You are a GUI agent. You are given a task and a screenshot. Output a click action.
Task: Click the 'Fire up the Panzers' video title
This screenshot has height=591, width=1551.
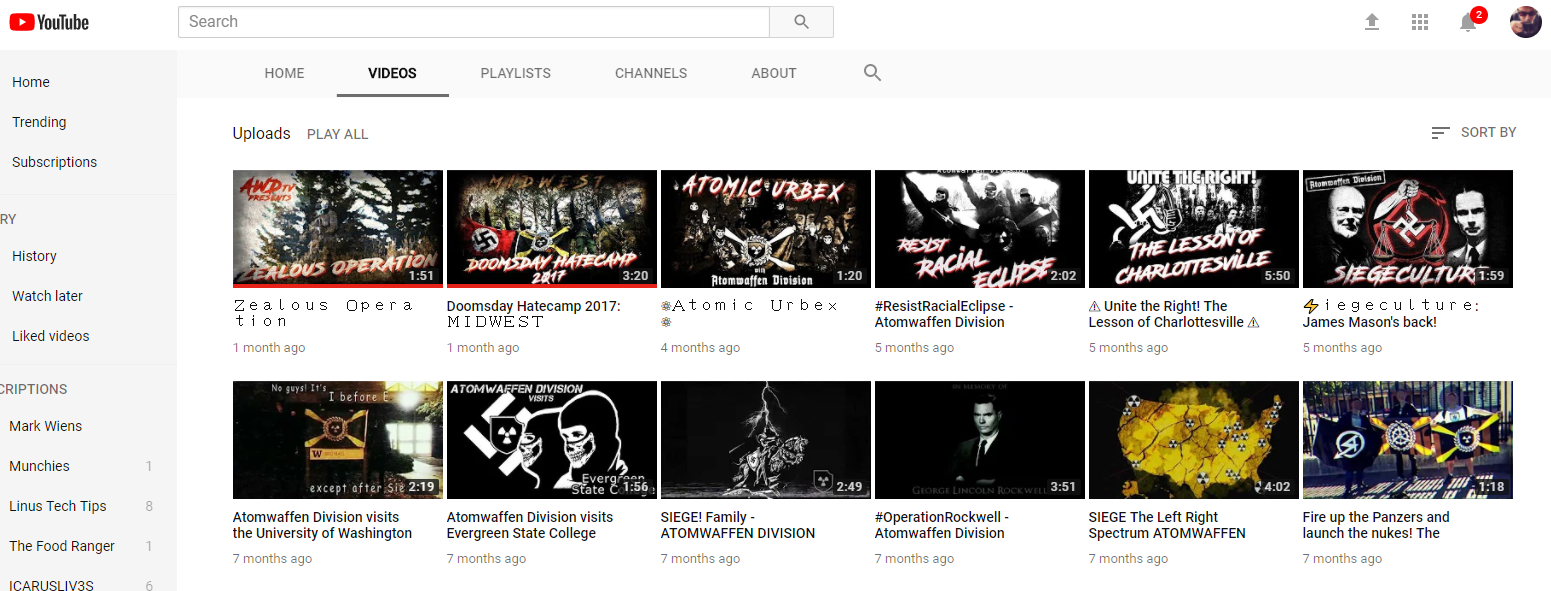(1376, 525)
